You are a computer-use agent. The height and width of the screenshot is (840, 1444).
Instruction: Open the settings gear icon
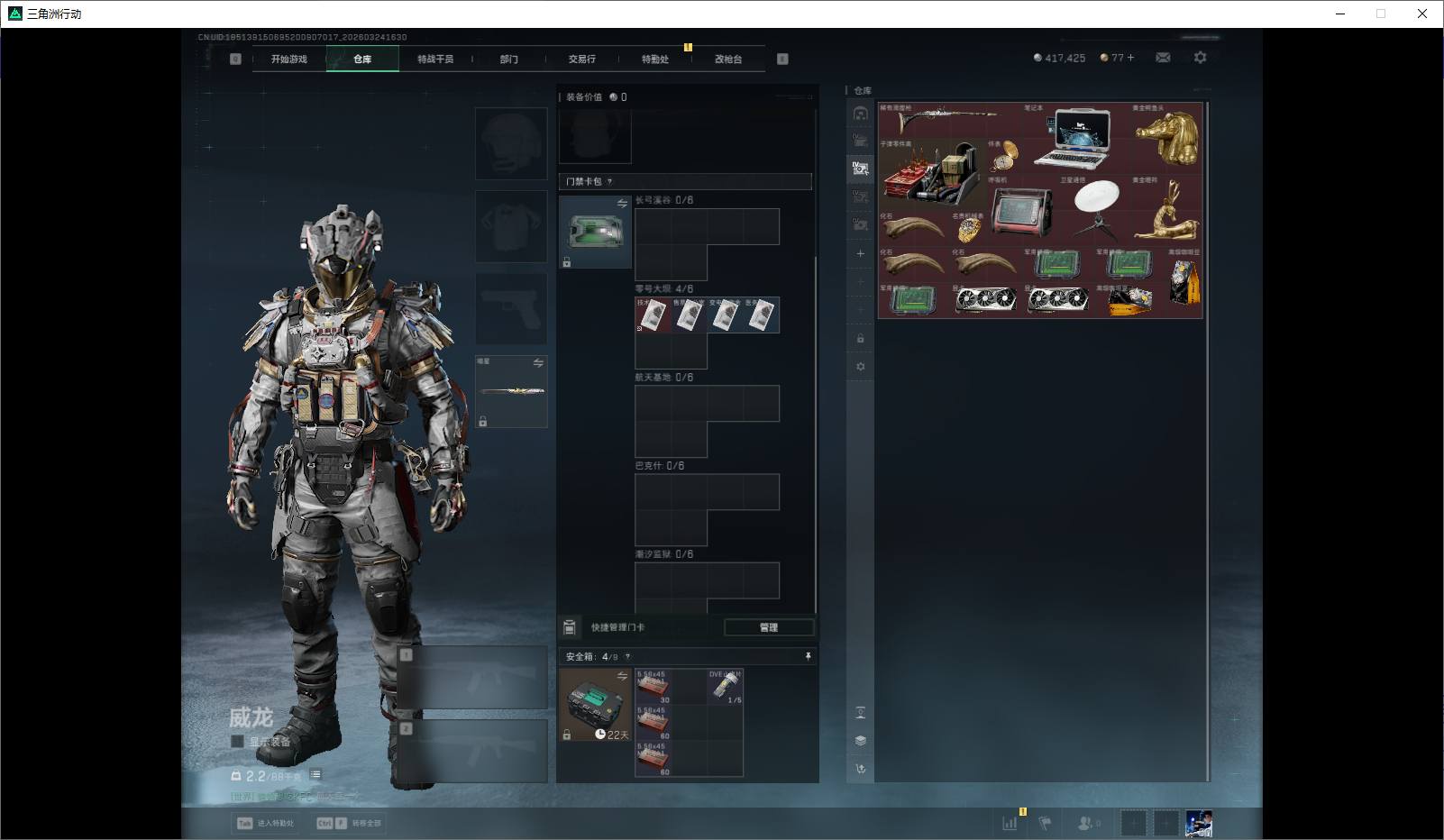(x=1200, y=58)
